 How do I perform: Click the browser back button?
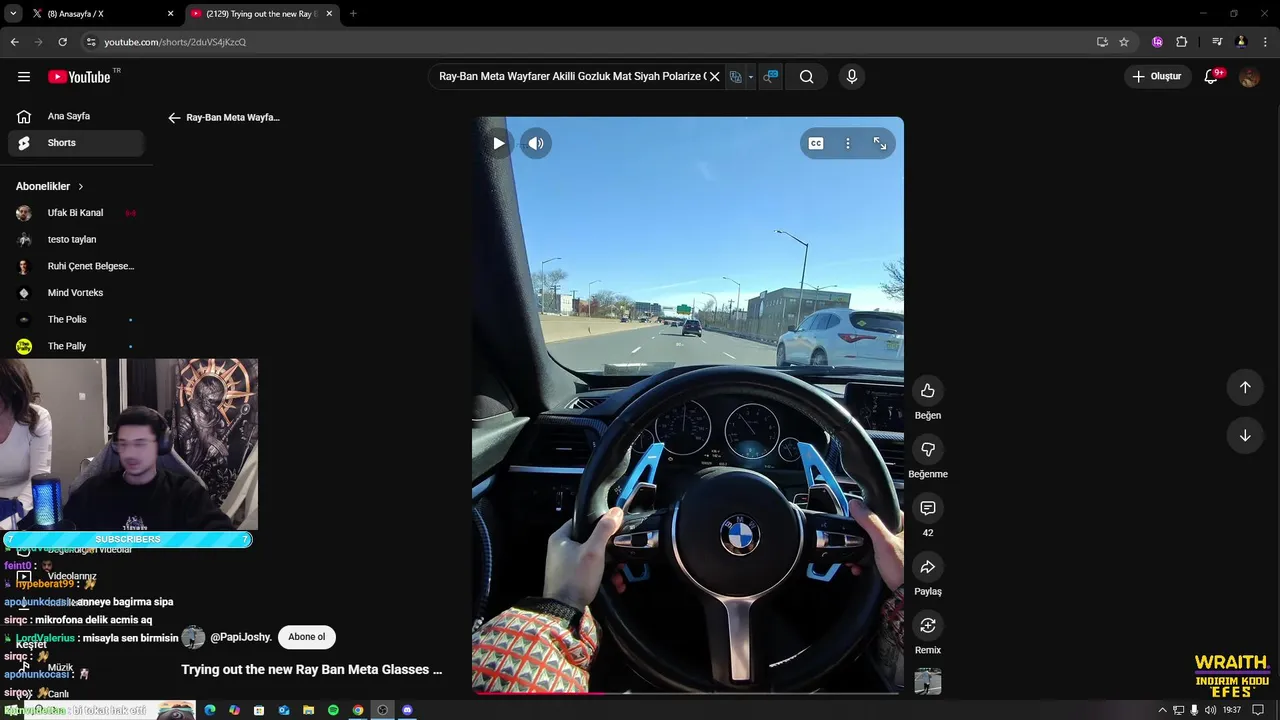coord(14,42)
